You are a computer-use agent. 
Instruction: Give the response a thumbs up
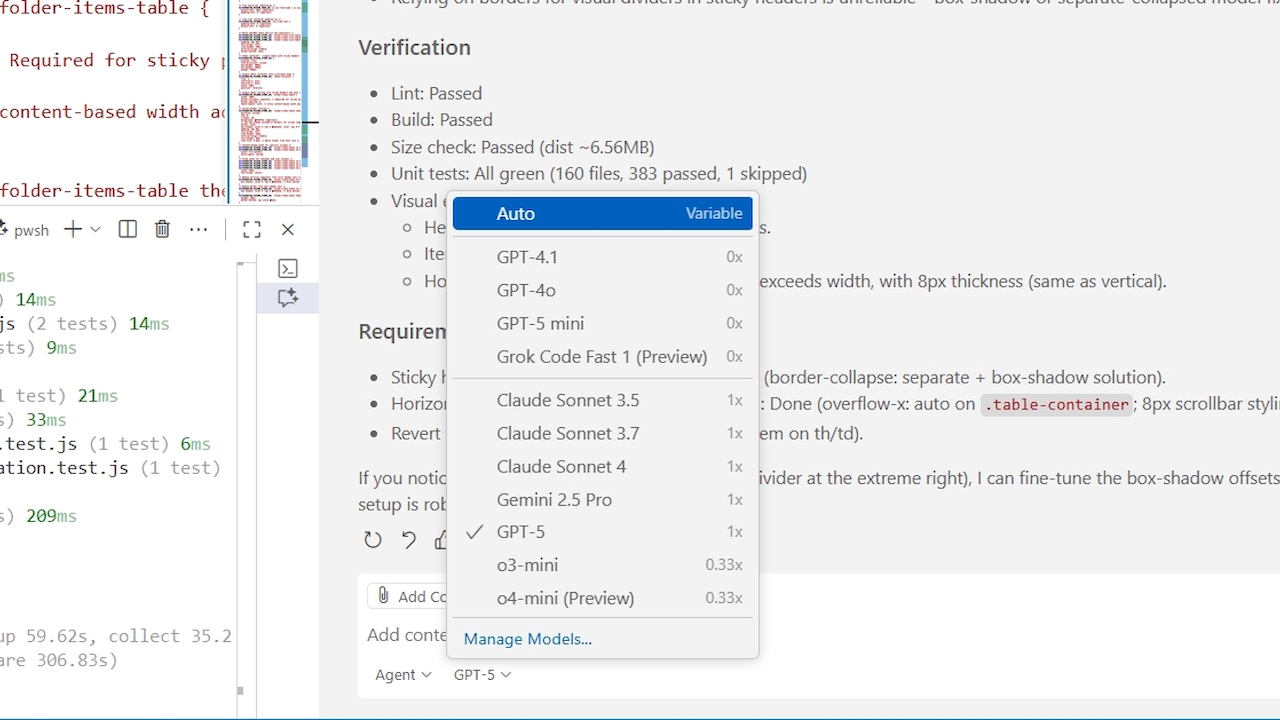click(441, 539)
